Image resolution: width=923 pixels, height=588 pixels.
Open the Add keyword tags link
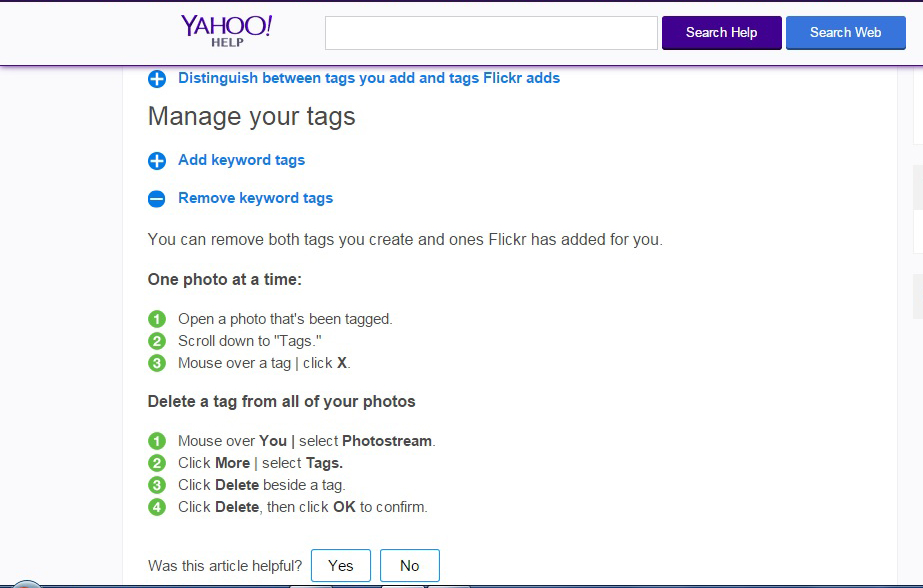(241, 160)
